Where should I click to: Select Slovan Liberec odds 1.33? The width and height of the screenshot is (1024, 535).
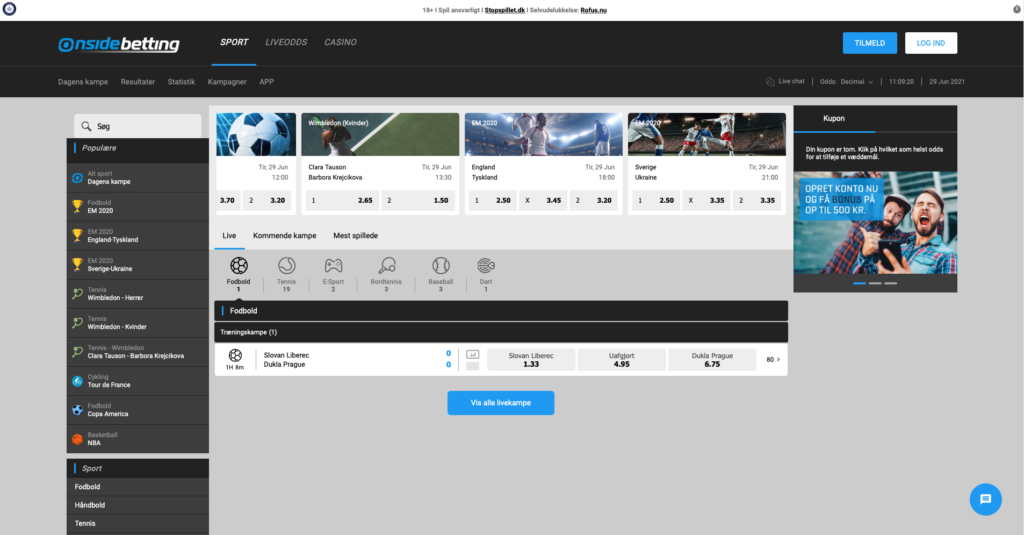pyautogui.click(x=531, y=359)
